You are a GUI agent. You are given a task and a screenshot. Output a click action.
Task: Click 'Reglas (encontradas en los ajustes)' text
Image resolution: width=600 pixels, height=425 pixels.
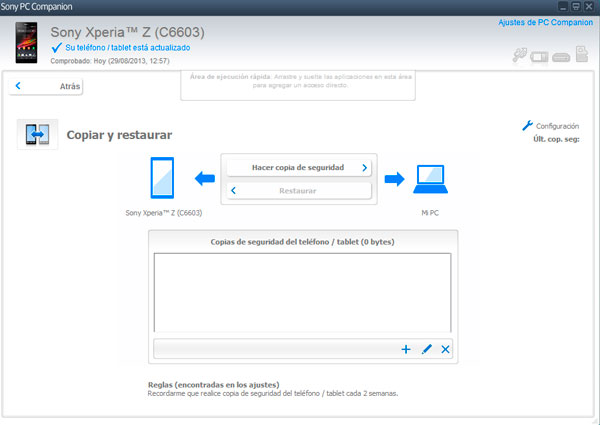pos(214,384)
